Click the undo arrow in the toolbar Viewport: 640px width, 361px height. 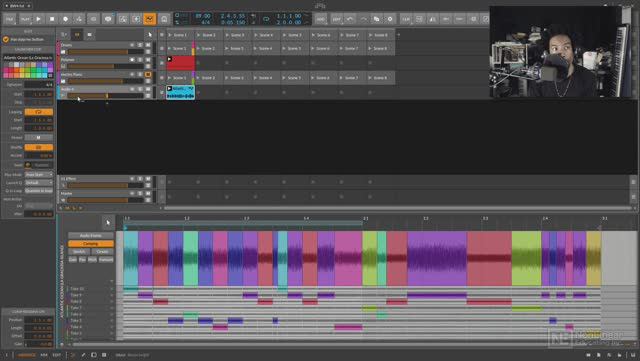tap(350, 19)
